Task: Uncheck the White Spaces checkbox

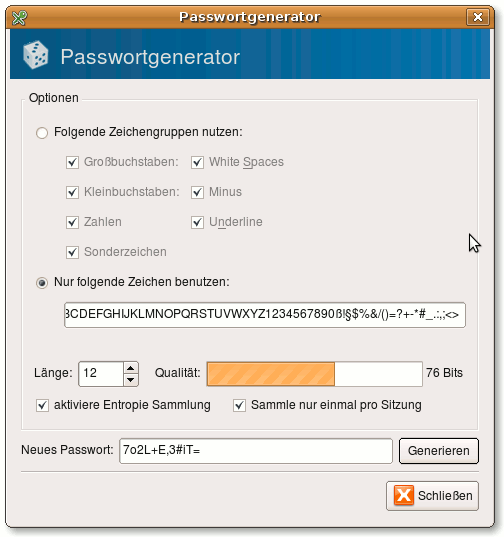Action: point(197,162)
